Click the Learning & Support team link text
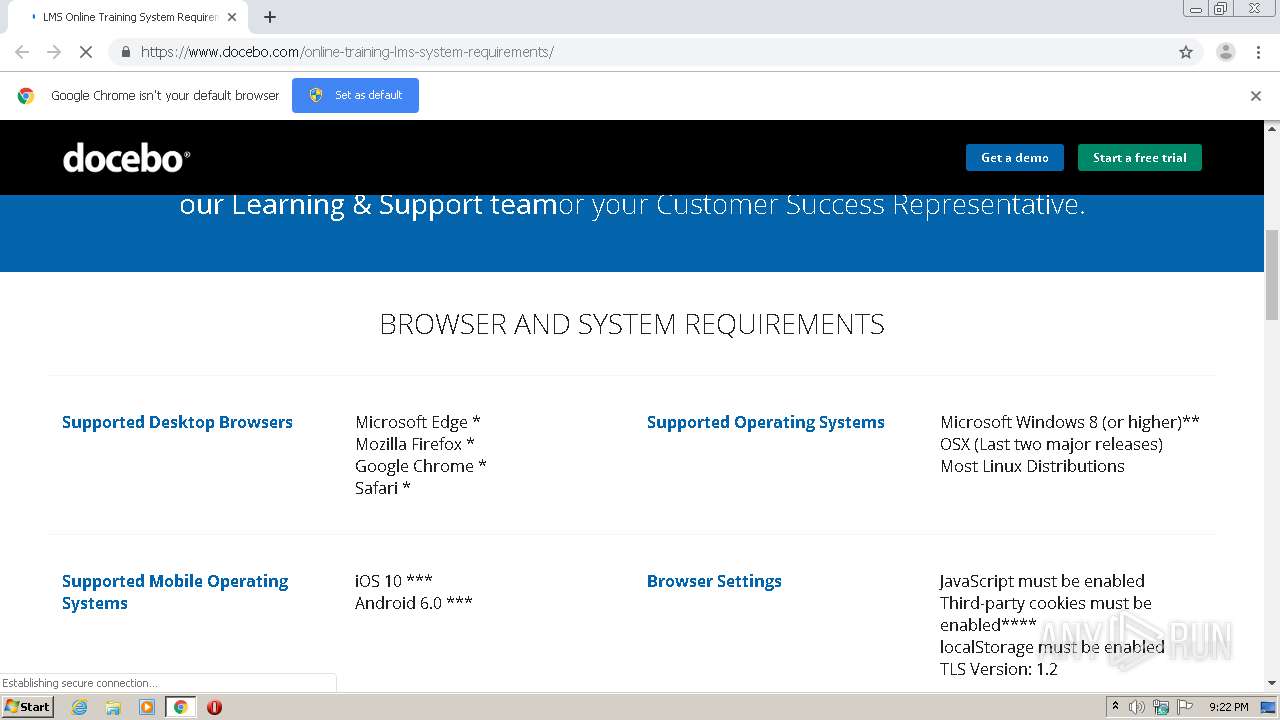This screenshot has width=1280, height=720. coord(368,204)
